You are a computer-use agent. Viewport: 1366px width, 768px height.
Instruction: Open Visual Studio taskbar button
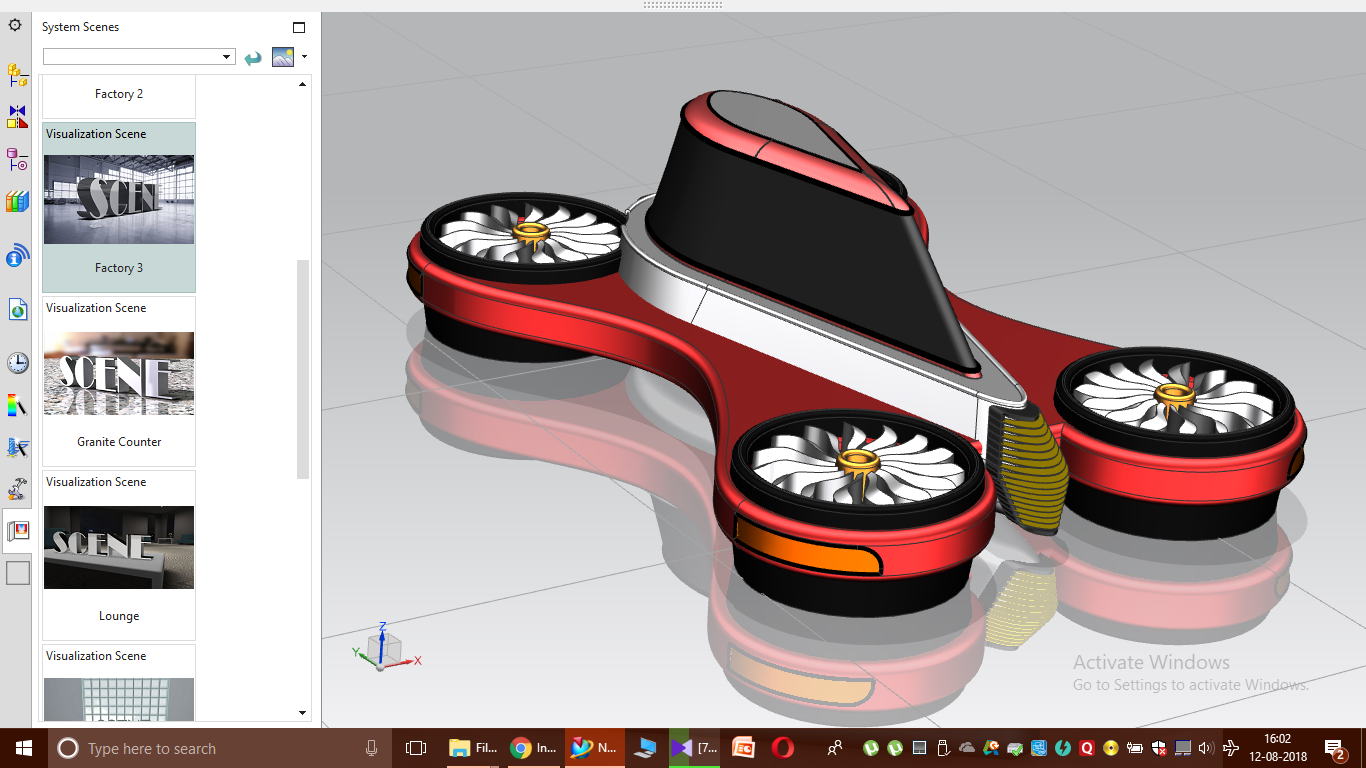click(x=694, y=748)
